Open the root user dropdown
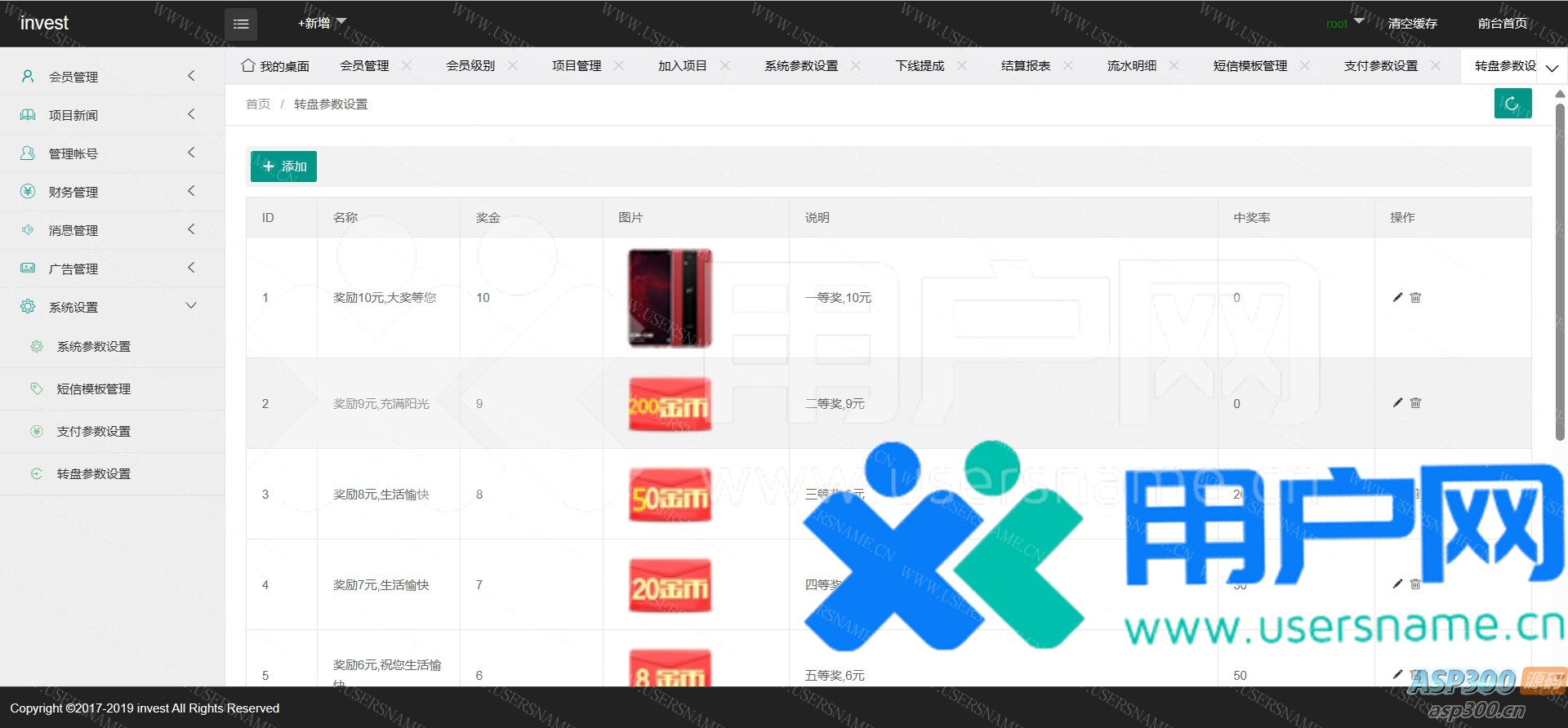The image size is (1568, 728). 1344,24
